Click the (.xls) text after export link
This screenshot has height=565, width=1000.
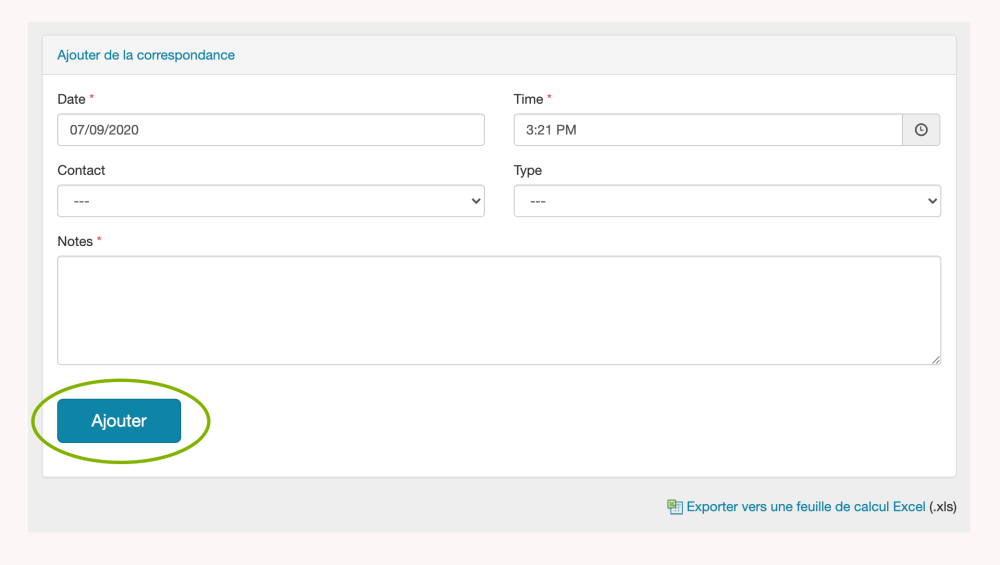[943, 507]
